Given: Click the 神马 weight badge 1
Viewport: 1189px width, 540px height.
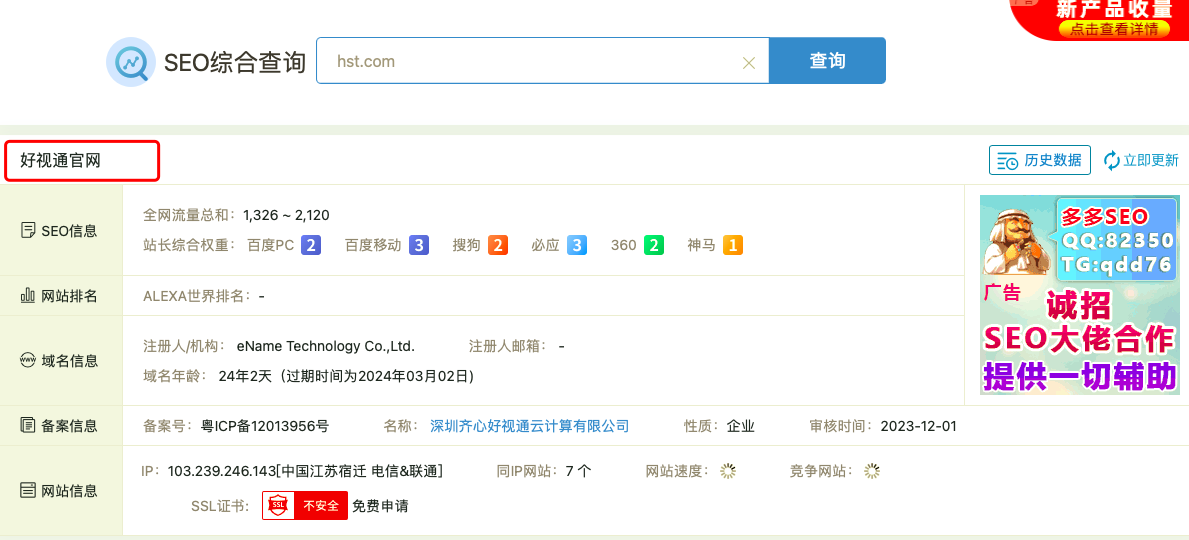Looking at the screenshot, I should coord(732,245).
